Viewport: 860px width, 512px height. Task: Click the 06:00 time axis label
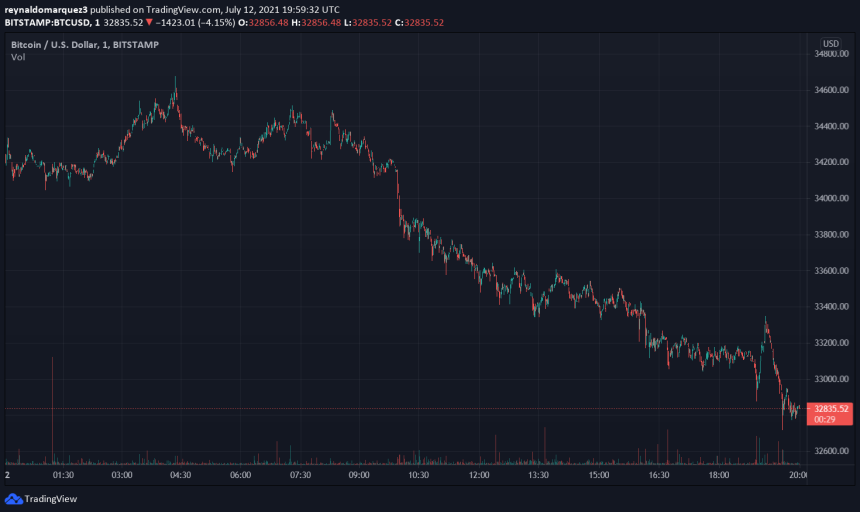[240, 475]
